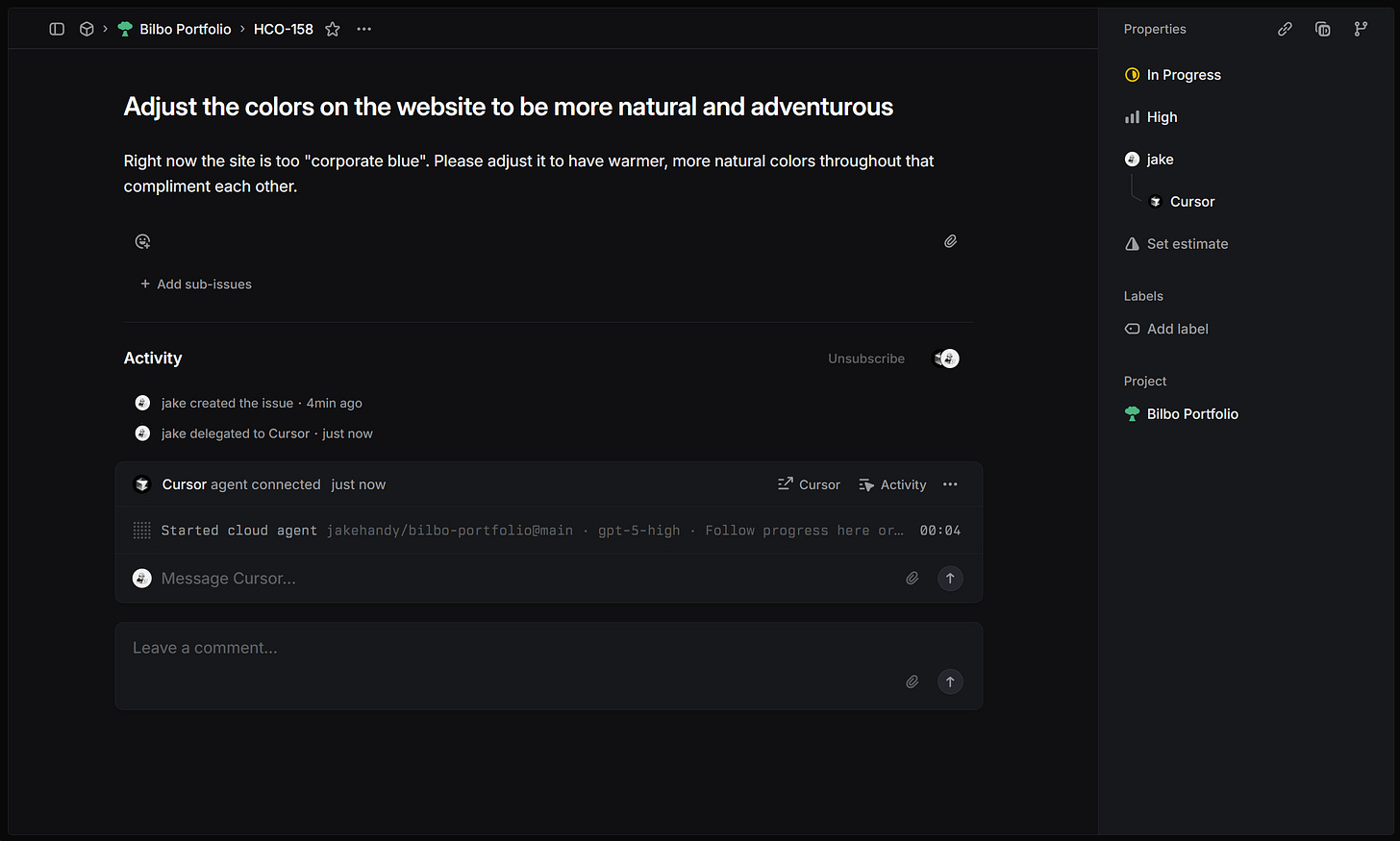
Task: Click the issue title text
Action: click(508, 107)
